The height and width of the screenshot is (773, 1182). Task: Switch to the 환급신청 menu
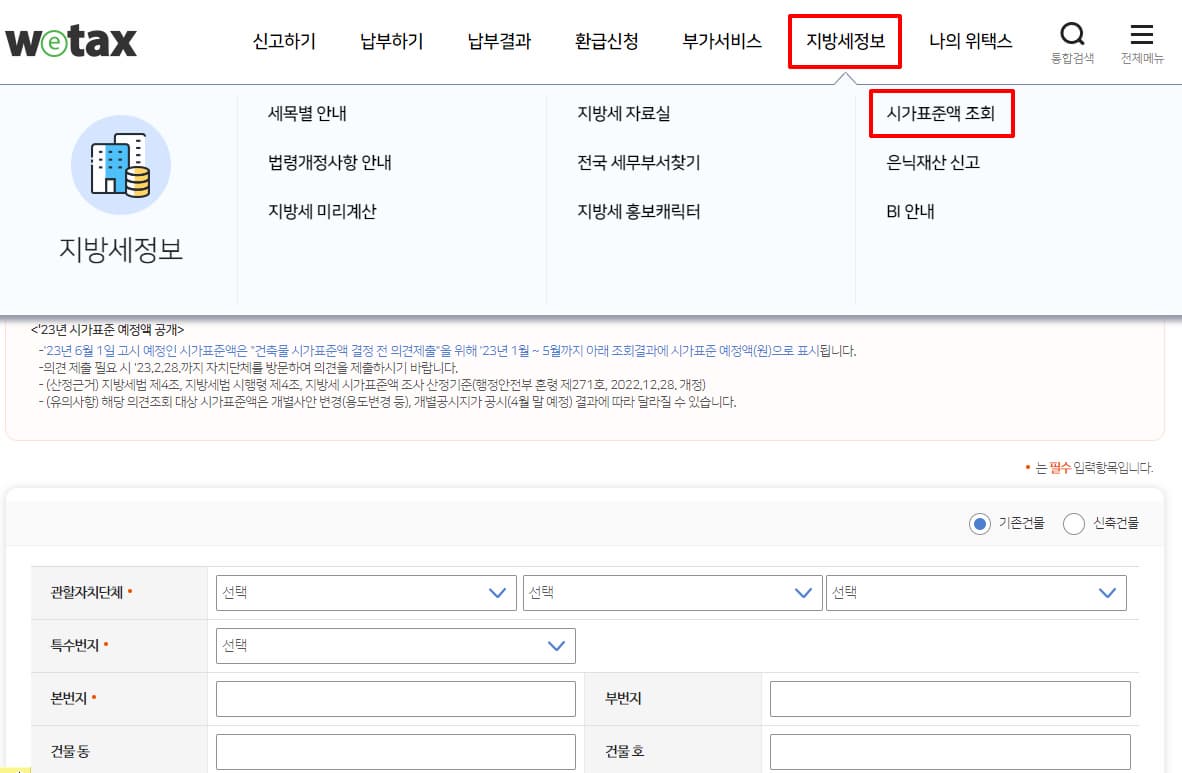(x=606, y=41)
